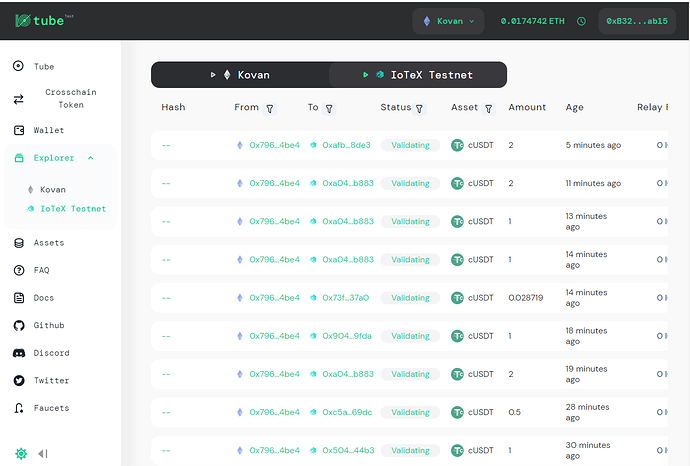The height and width of the screenshot is (466, 690).
Task: Click the IoTeX icon beside 0xa04...b883 in 19 minutes row
Action: point(313,374)
